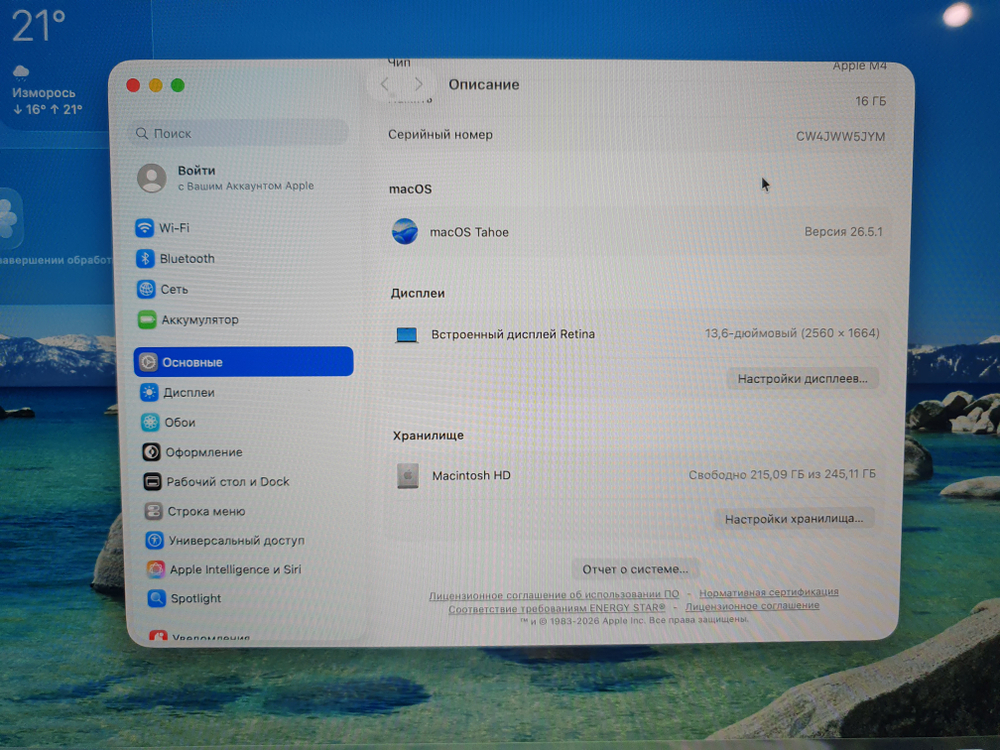Click the serial number CW4JWW5JYM
This screenshot has width=1000, height=750.
pos(840,136)
